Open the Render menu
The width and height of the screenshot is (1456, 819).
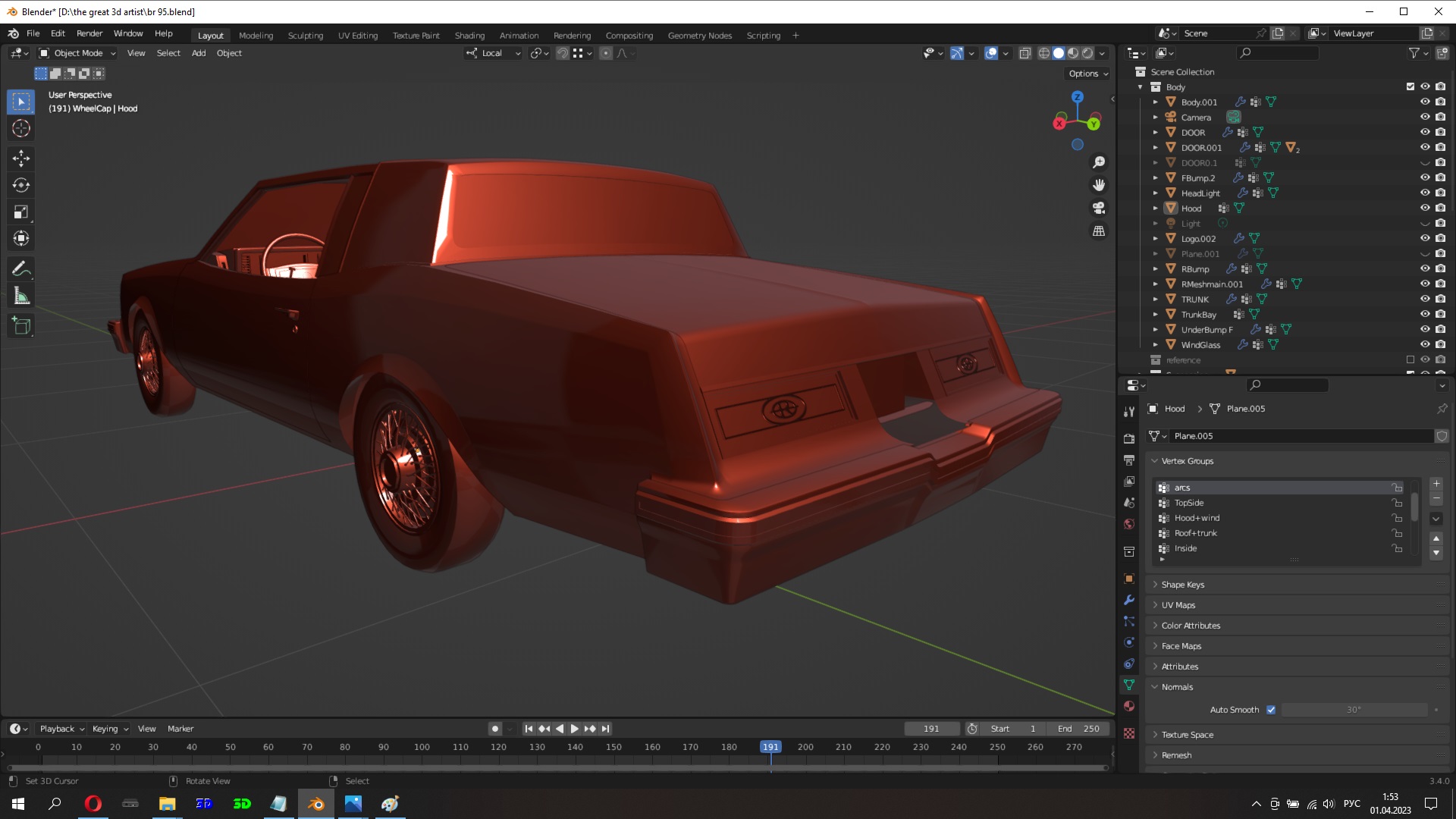click(89, 33)
